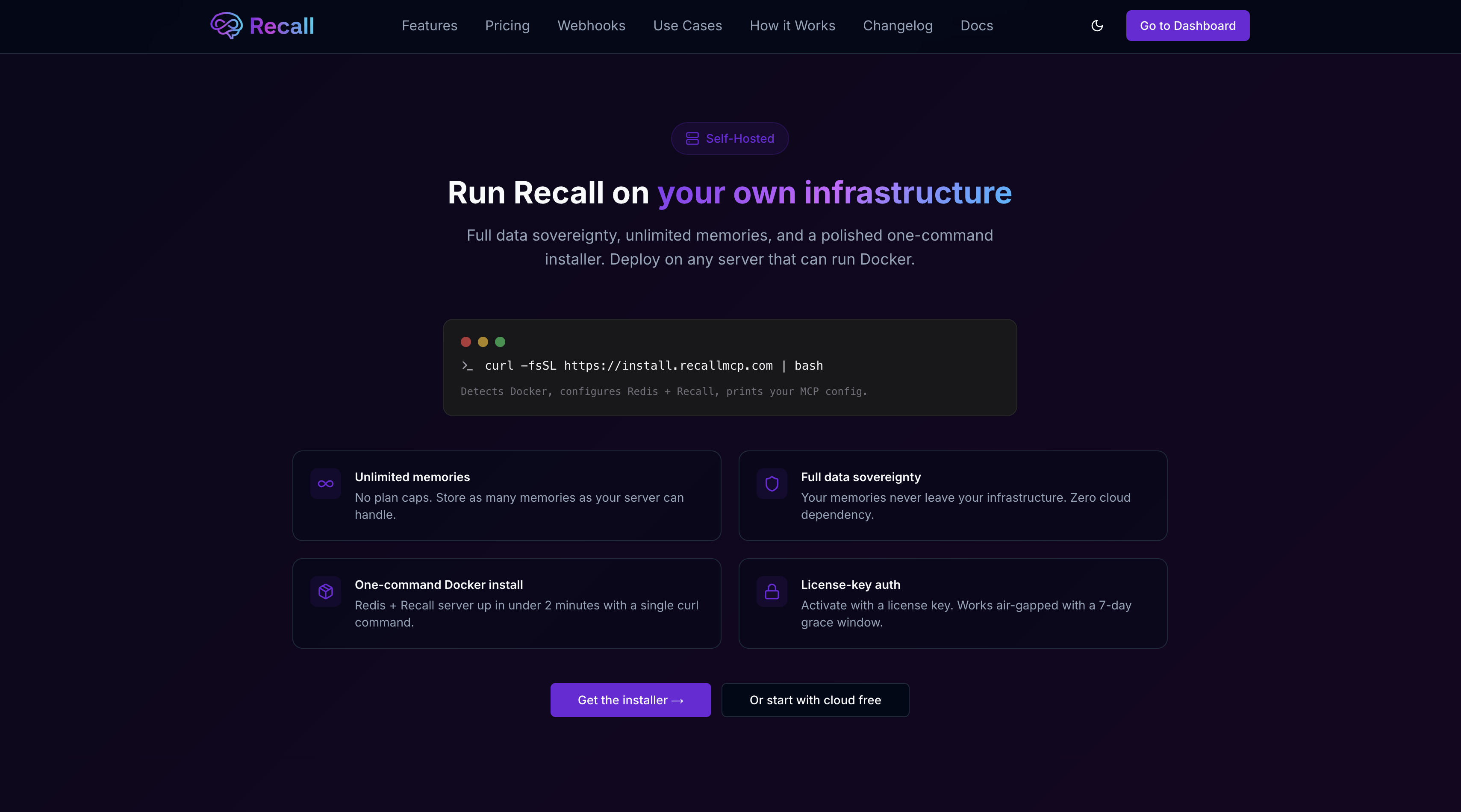Click the red dot on terminal window
This screenshot has width=1461, height=812.
pos(466,341)
